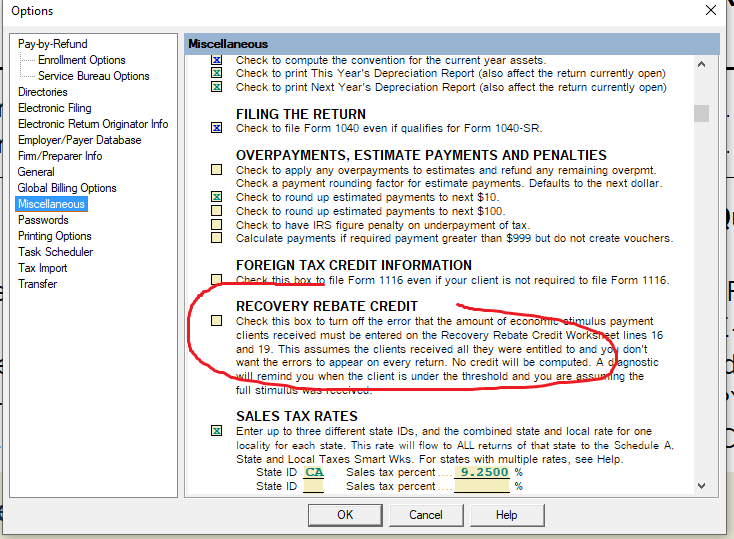Toggle the Form 1116 filing checkbox

[216, 280]
